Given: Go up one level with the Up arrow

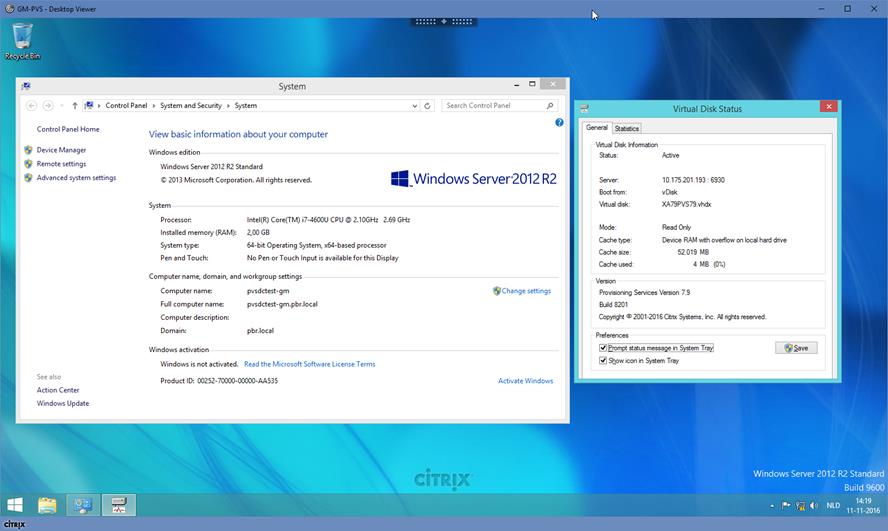Looking at the screenshot, I should pyautogui.click(x=75, y=105).
